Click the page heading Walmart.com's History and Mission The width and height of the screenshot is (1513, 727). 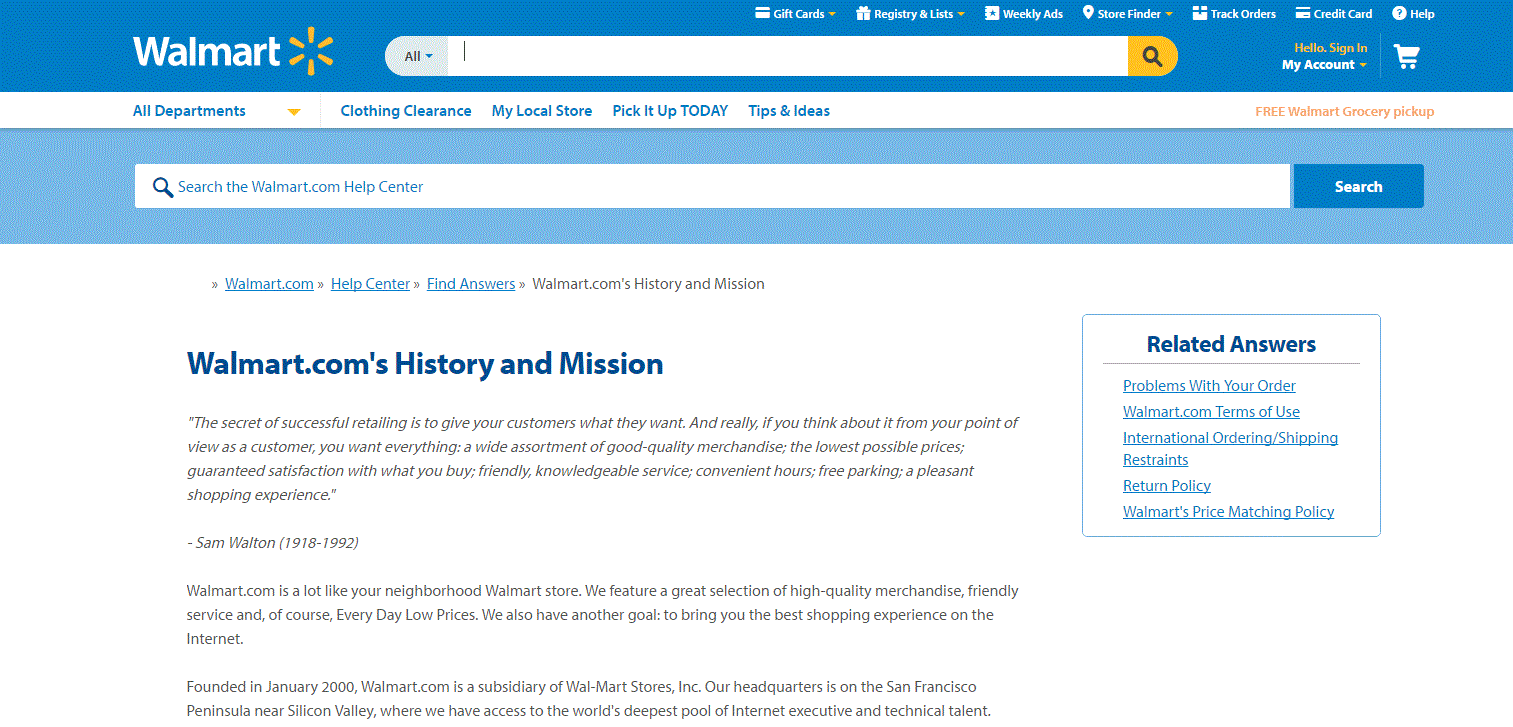[425, 363]
